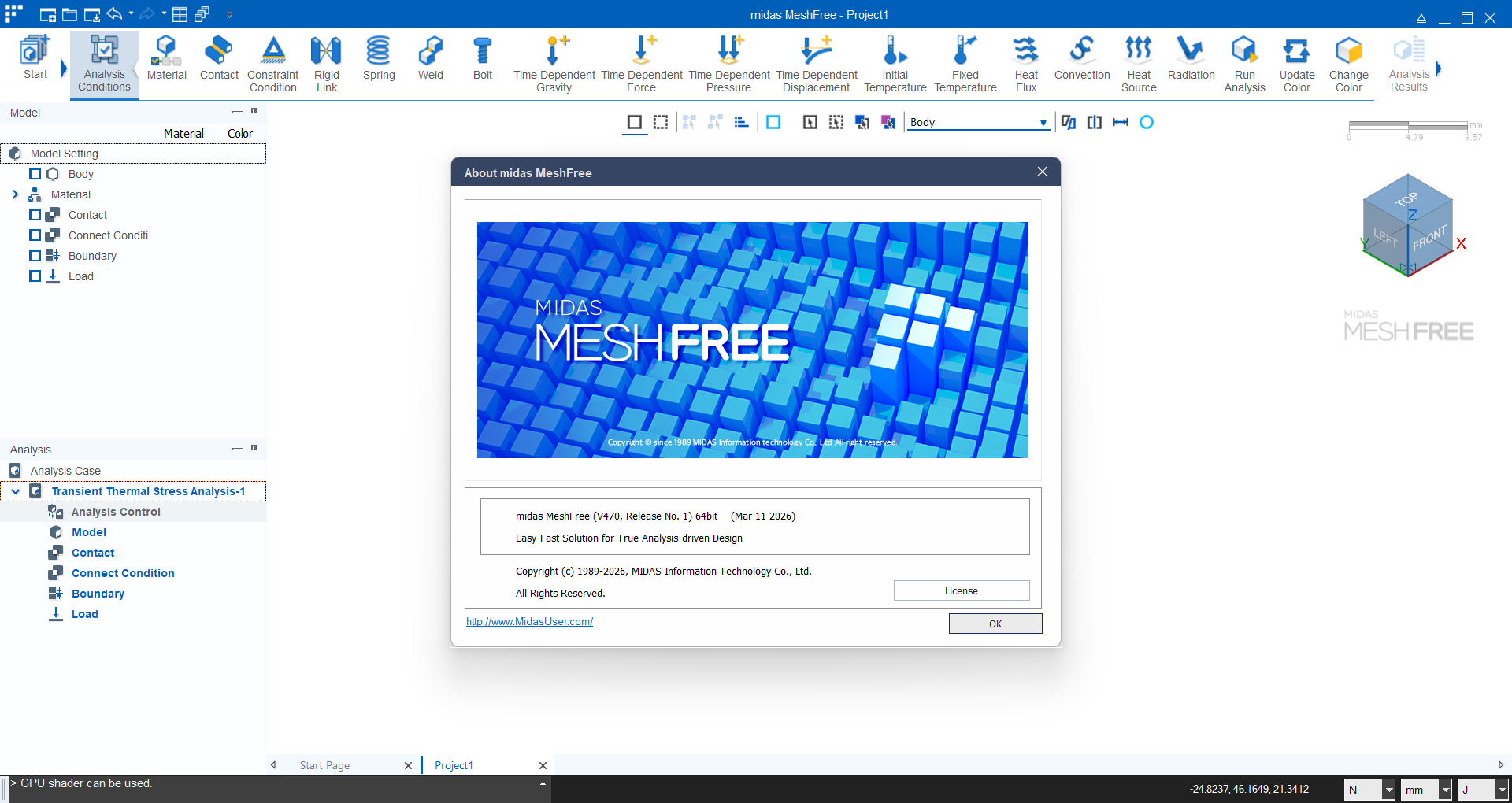Click the midas MeshFree splash image
1512x803 pixels.
tap(752, 339)
